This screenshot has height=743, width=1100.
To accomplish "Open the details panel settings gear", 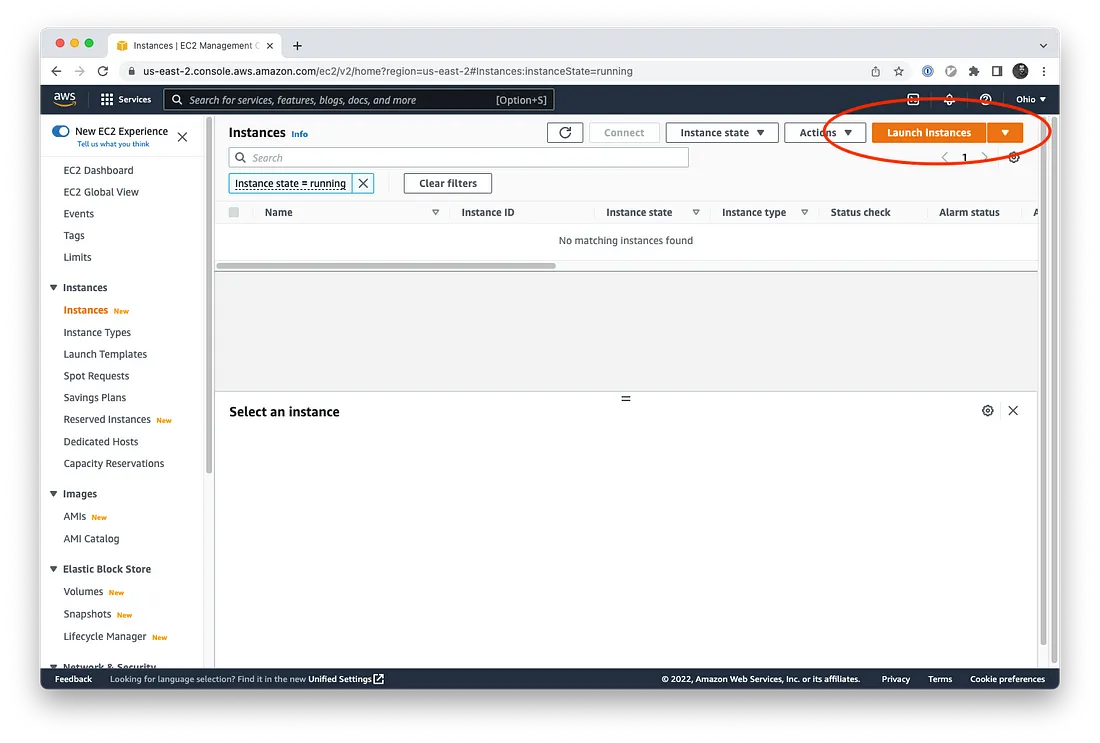I will point(988,410).
